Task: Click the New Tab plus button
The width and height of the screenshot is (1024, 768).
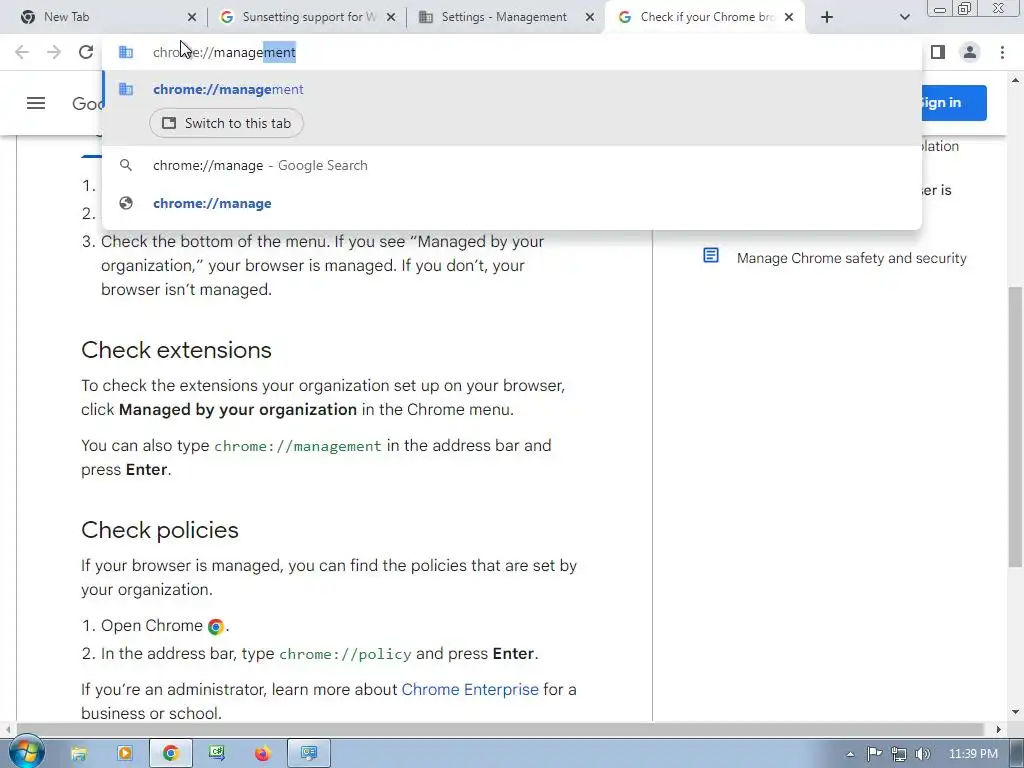Action: tap(827, 17)
